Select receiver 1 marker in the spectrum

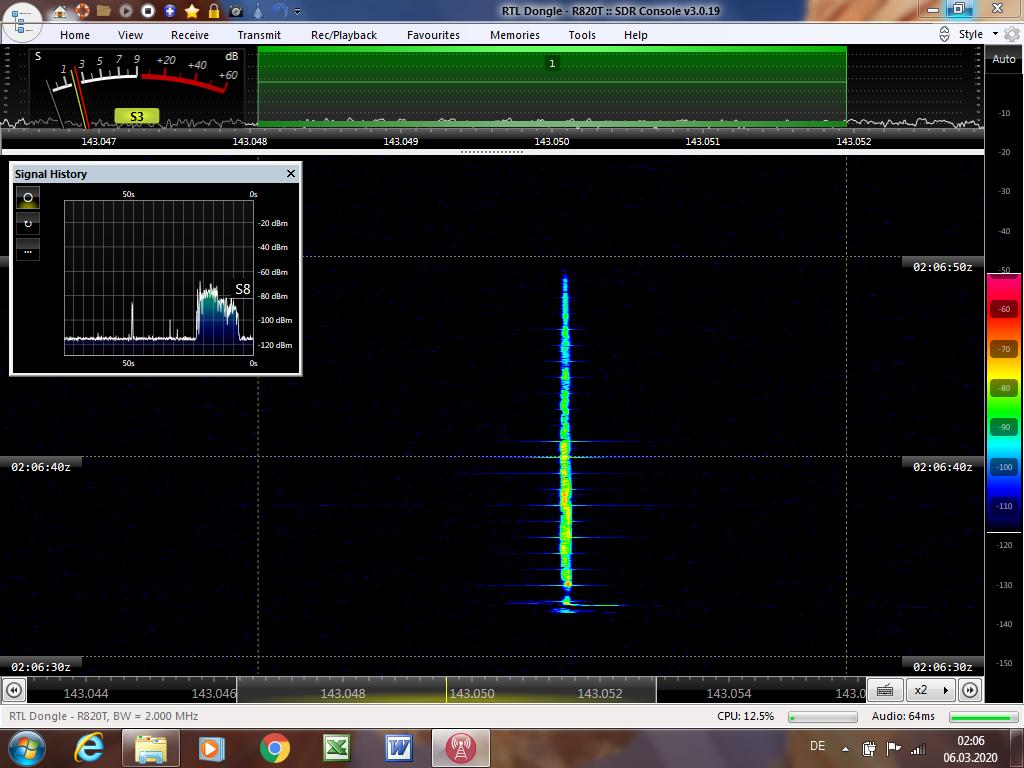coord(552,63)
